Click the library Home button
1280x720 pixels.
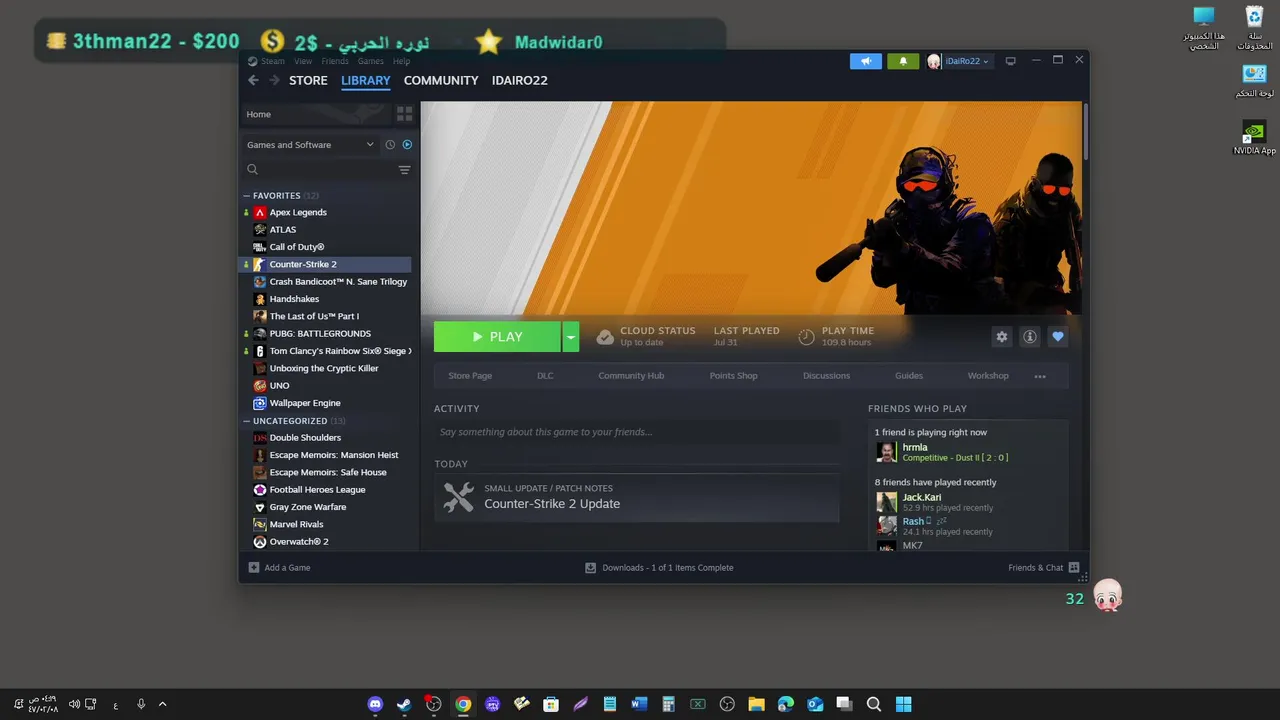pos(315,114)
